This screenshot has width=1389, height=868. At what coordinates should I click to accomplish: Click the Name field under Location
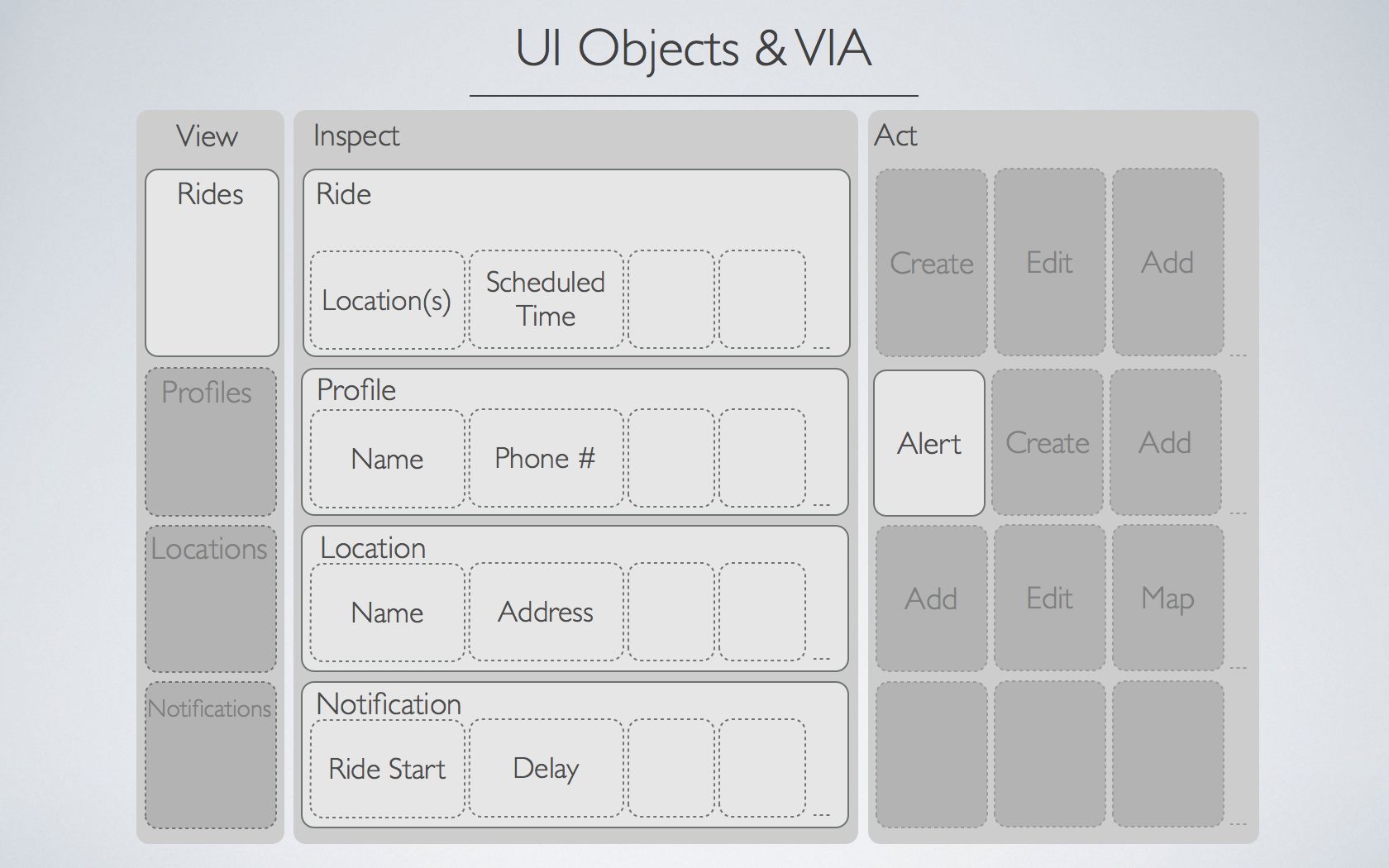387,613
